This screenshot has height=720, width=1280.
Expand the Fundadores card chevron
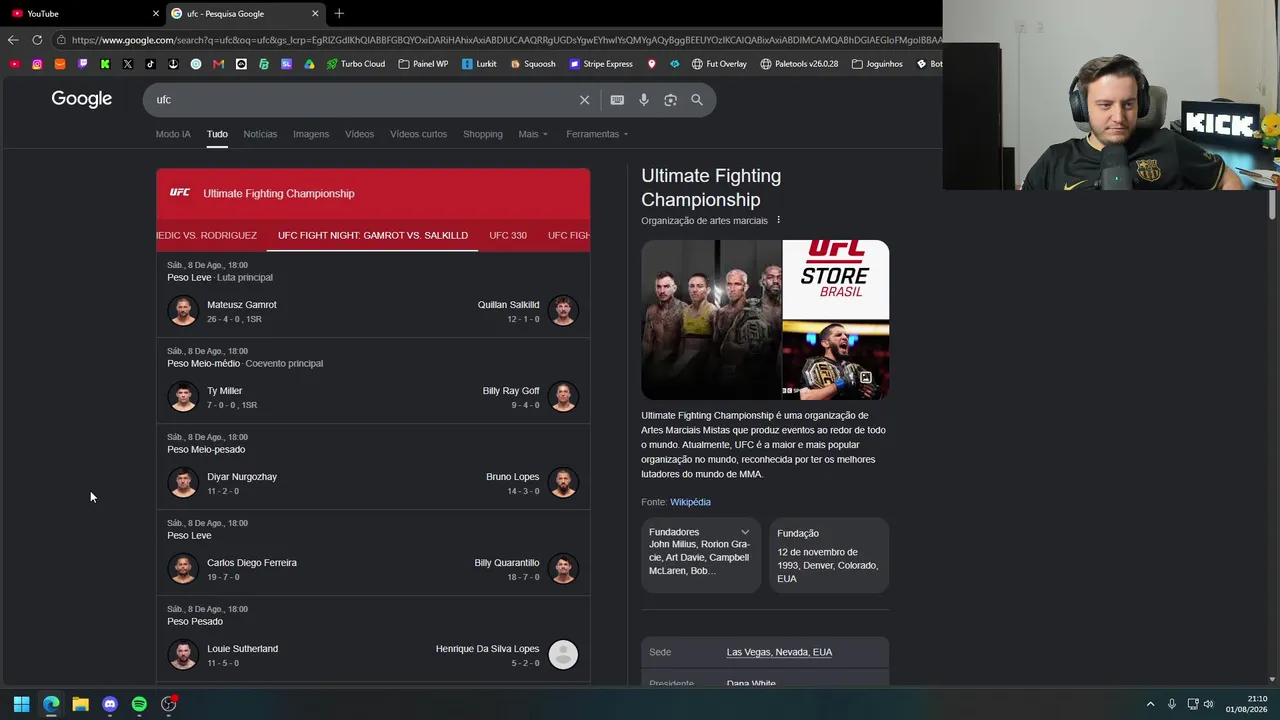pos(745,532)
